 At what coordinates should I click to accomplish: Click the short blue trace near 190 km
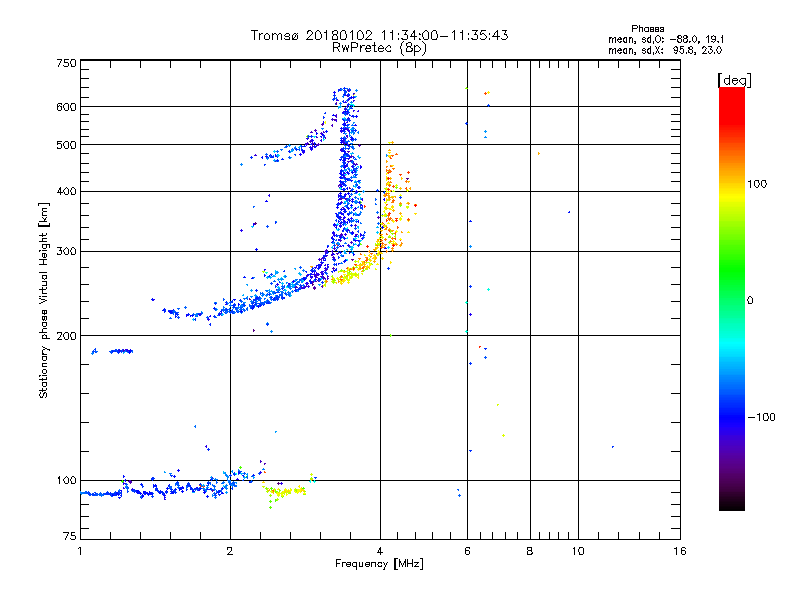click(x=121, y=351)
